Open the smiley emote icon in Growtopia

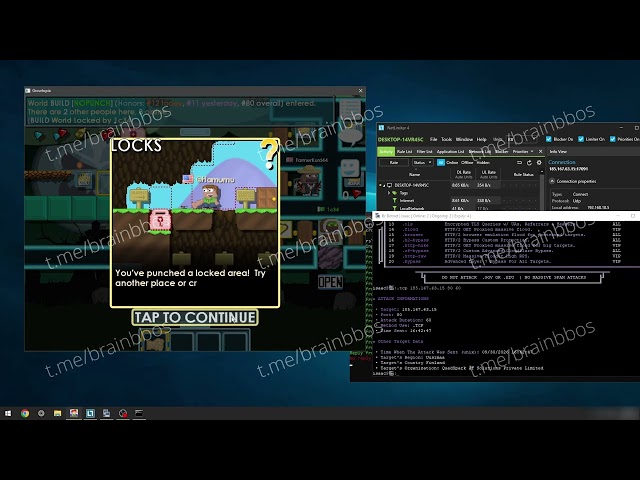click(350, 168)
